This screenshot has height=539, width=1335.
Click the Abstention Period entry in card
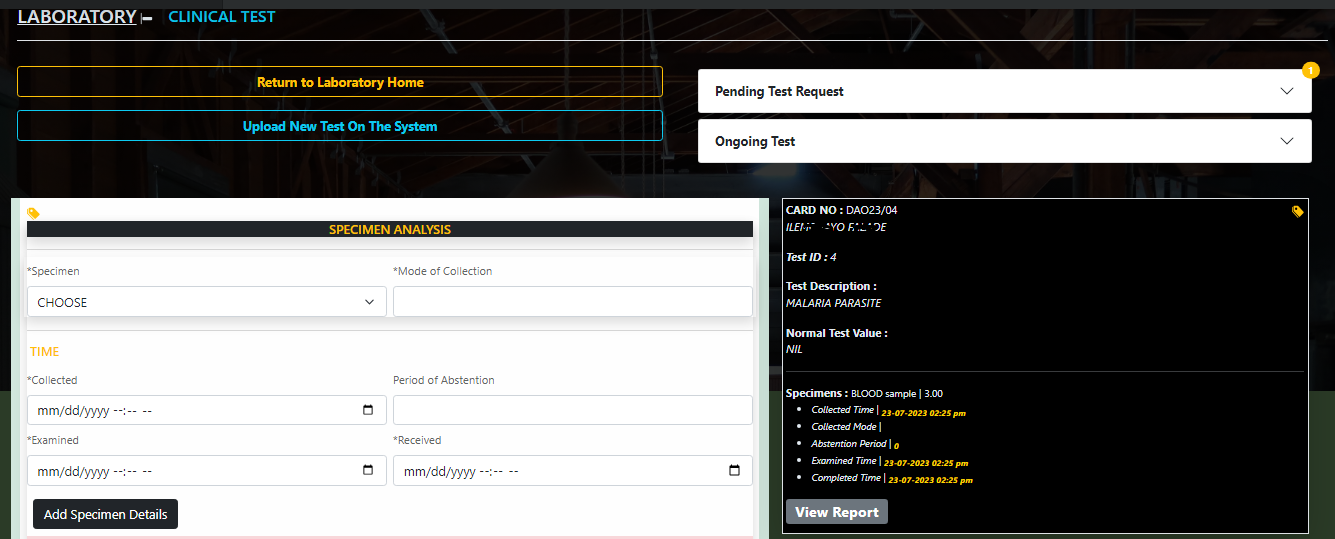[855, 444]
